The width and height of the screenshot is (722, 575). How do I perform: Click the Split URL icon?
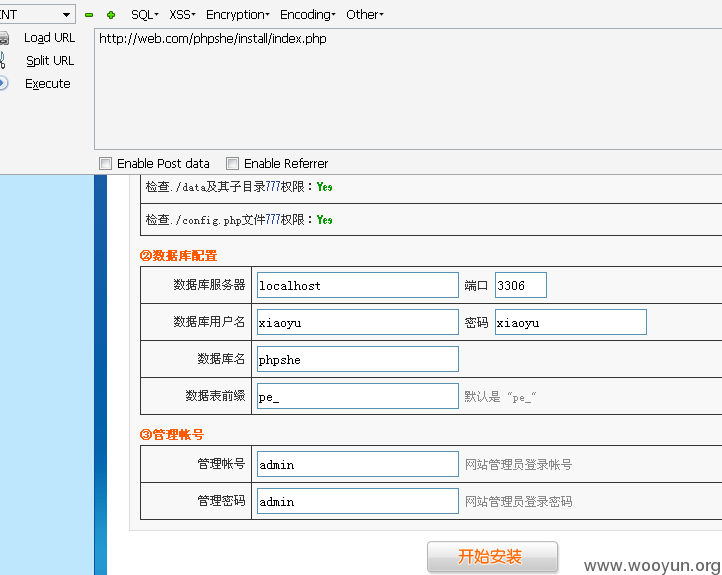(x=3, y=61)
